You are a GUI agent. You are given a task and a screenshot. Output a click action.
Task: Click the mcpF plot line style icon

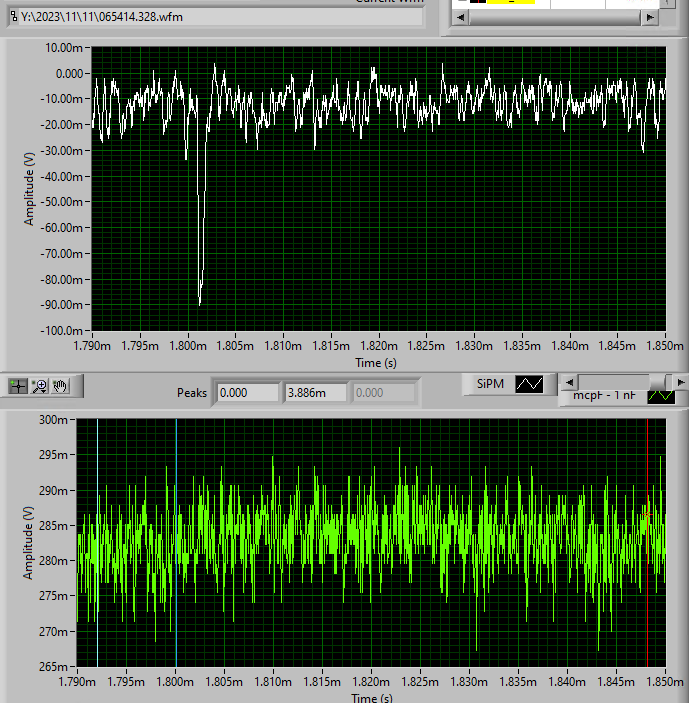coord(661,396)
